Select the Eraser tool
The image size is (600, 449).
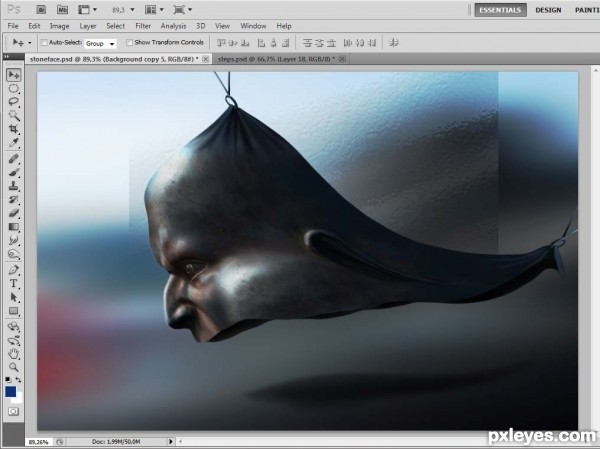pyautogui.click(x=14, y=213)
